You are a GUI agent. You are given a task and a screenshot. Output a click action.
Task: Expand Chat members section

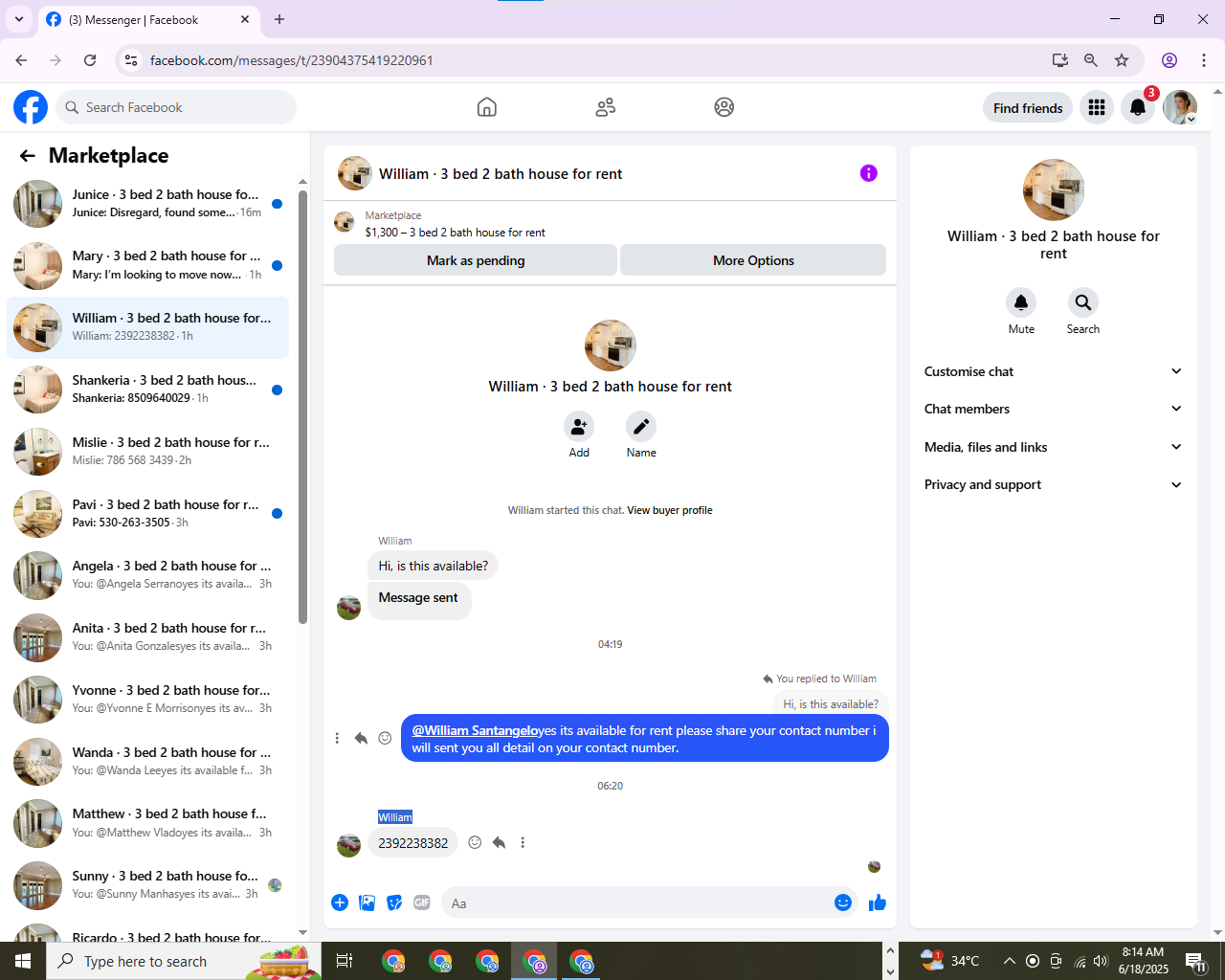[1053, 409]
